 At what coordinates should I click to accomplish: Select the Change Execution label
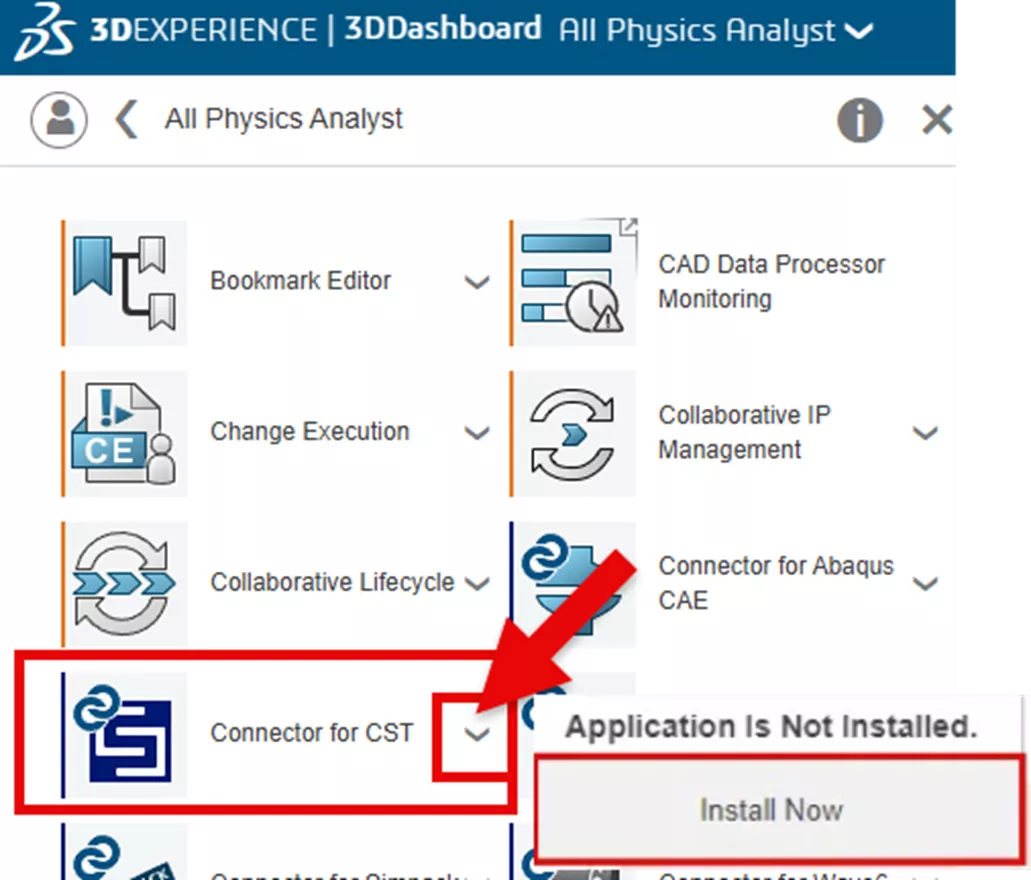point(310,431)
